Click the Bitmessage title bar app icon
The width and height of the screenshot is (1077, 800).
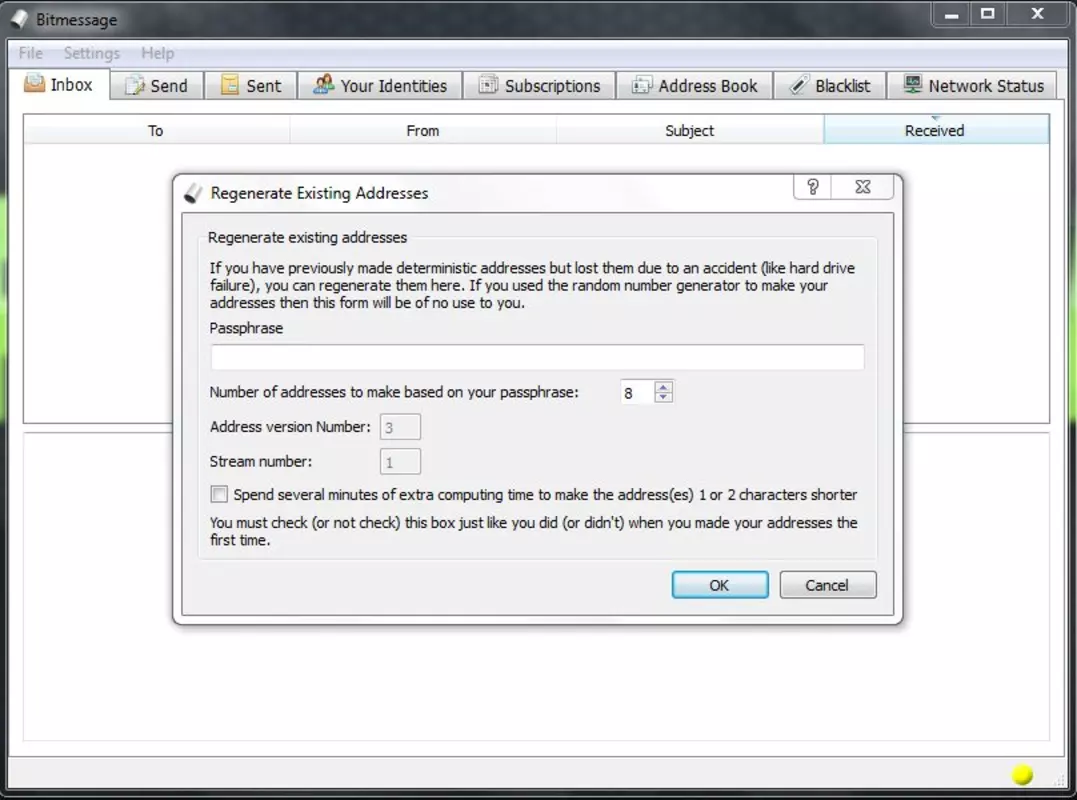coord(20,19)
